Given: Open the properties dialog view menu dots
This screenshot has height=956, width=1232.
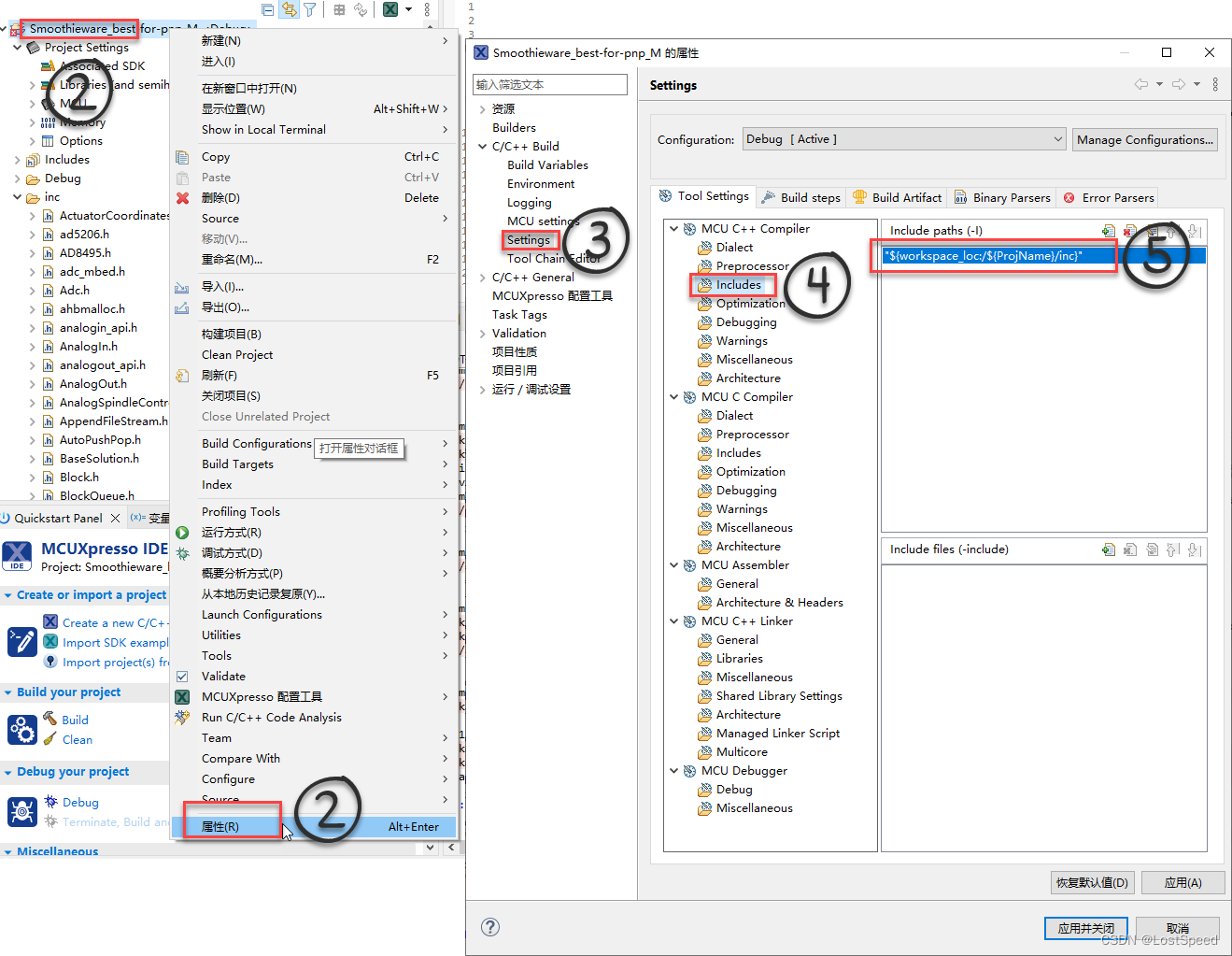Looking at the screenshot, I should pos(1215,84).
